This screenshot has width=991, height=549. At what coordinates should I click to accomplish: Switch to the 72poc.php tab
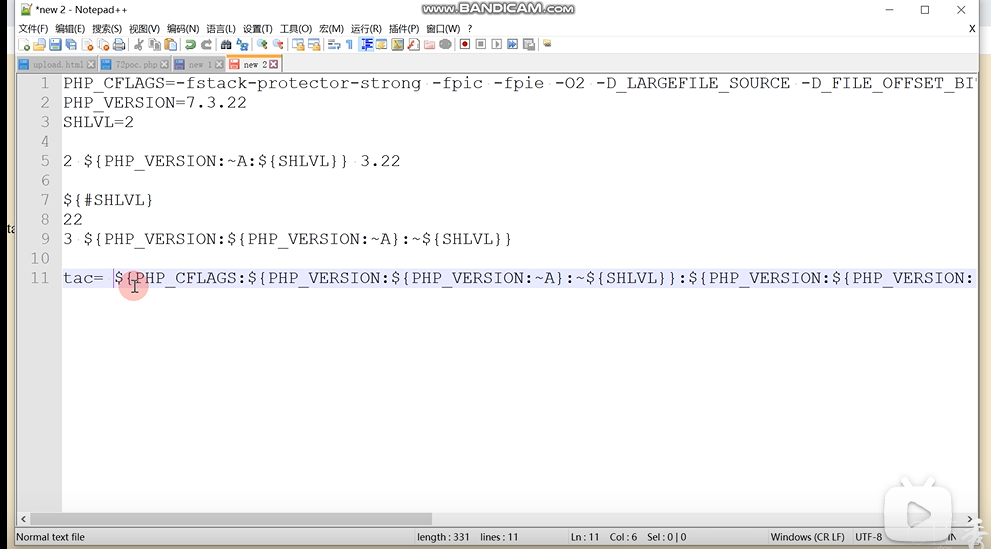pyautogui.click(x=136, y=64)
